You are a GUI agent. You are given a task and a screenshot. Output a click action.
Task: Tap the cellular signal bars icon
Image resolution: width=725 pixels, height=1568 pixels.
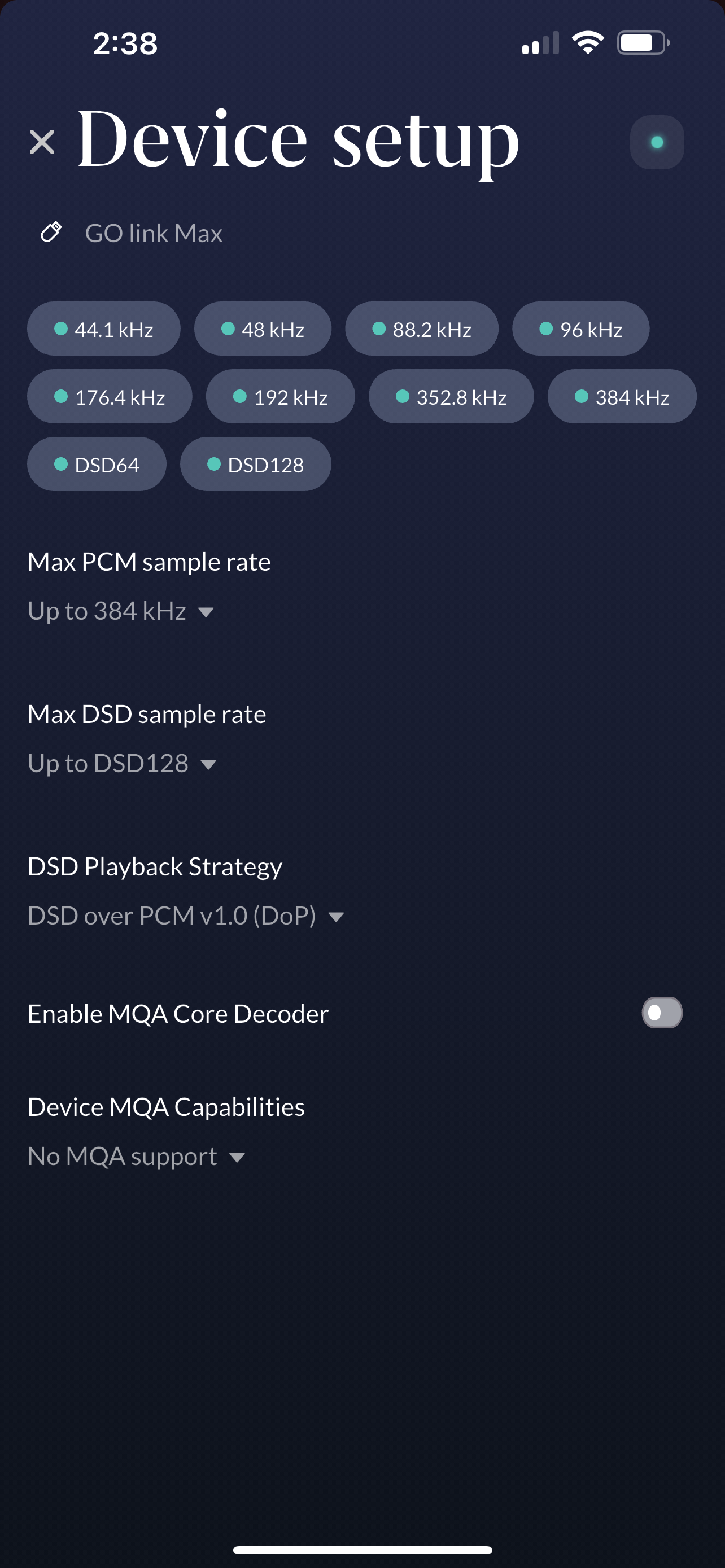pyautogui.click(x=540, y=43)
